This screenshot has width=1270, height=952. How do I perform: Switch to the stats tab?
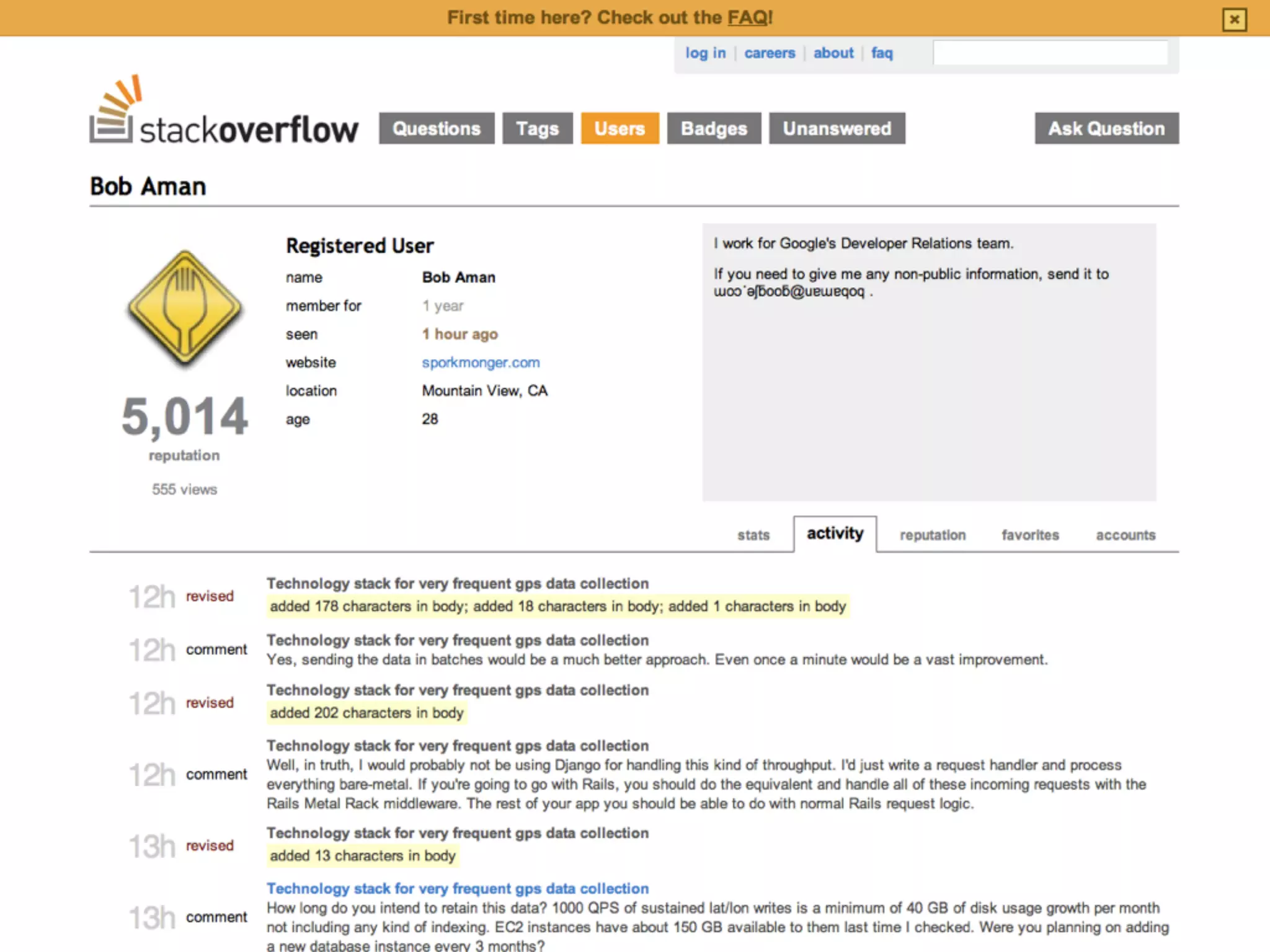[x=753, y=535]
